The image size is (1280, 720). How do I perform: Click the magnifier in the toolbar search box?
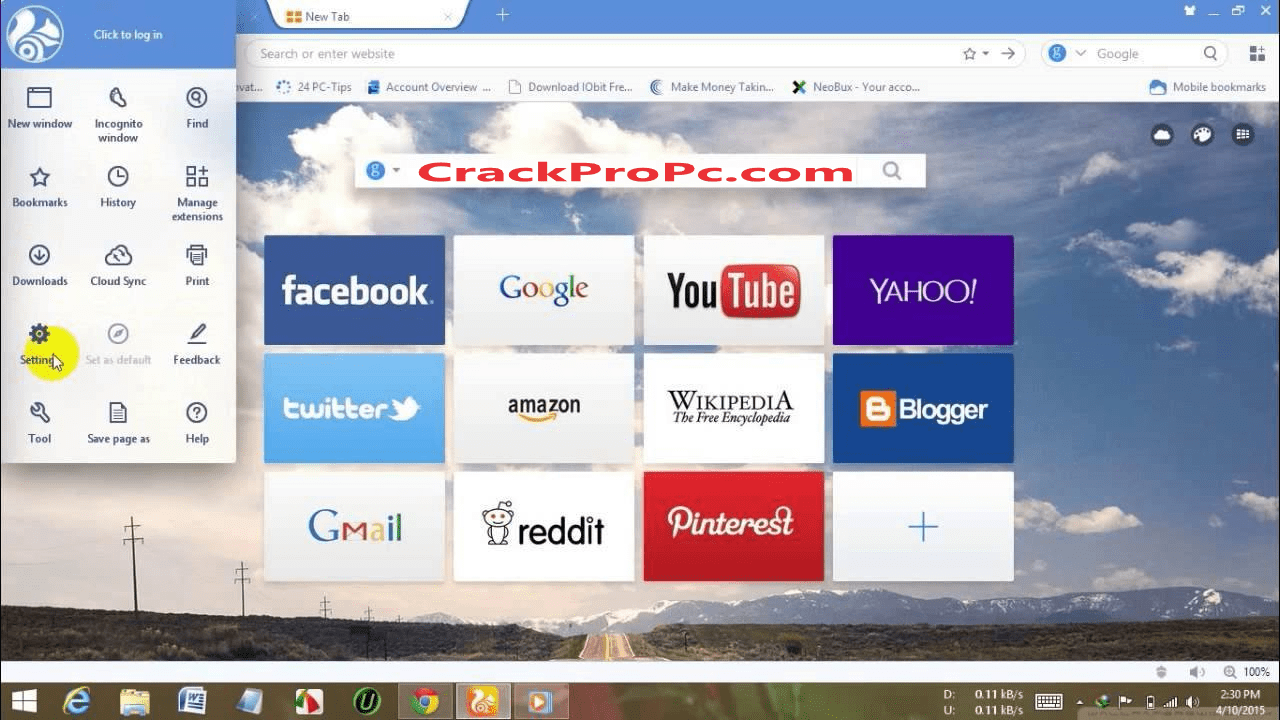click(x=1210, y=54)
